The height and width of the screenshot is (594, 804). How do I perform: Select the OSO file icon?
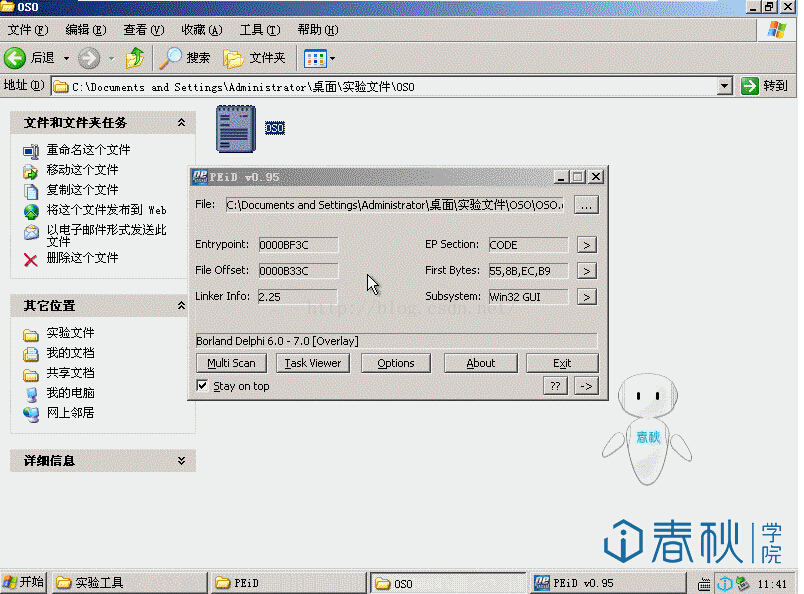(236, 129)
